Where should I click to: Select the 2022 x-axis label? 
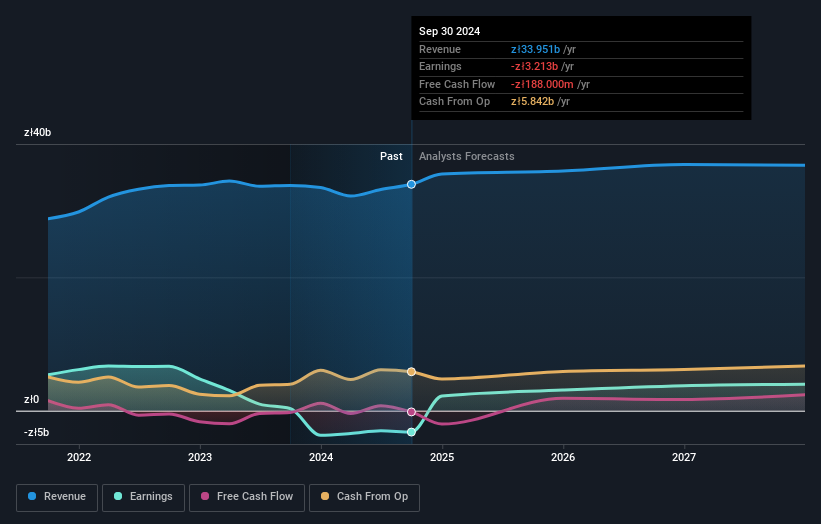pos(79,458)
